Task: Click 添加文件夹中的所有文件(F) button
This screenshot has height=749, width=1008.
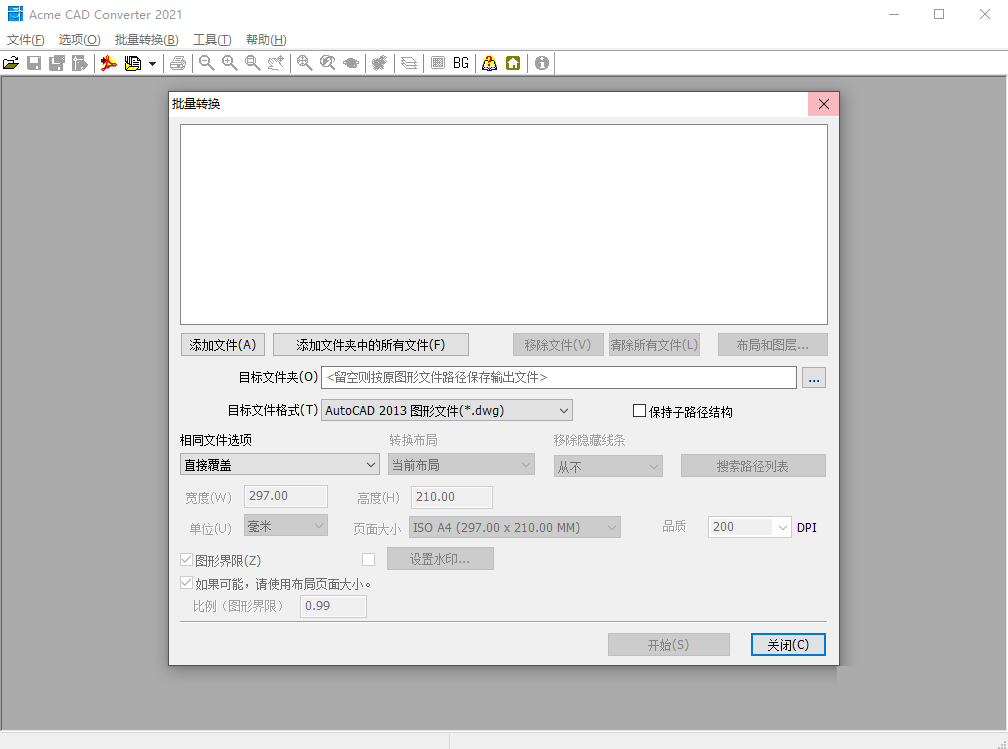Action: click(371, 345)
